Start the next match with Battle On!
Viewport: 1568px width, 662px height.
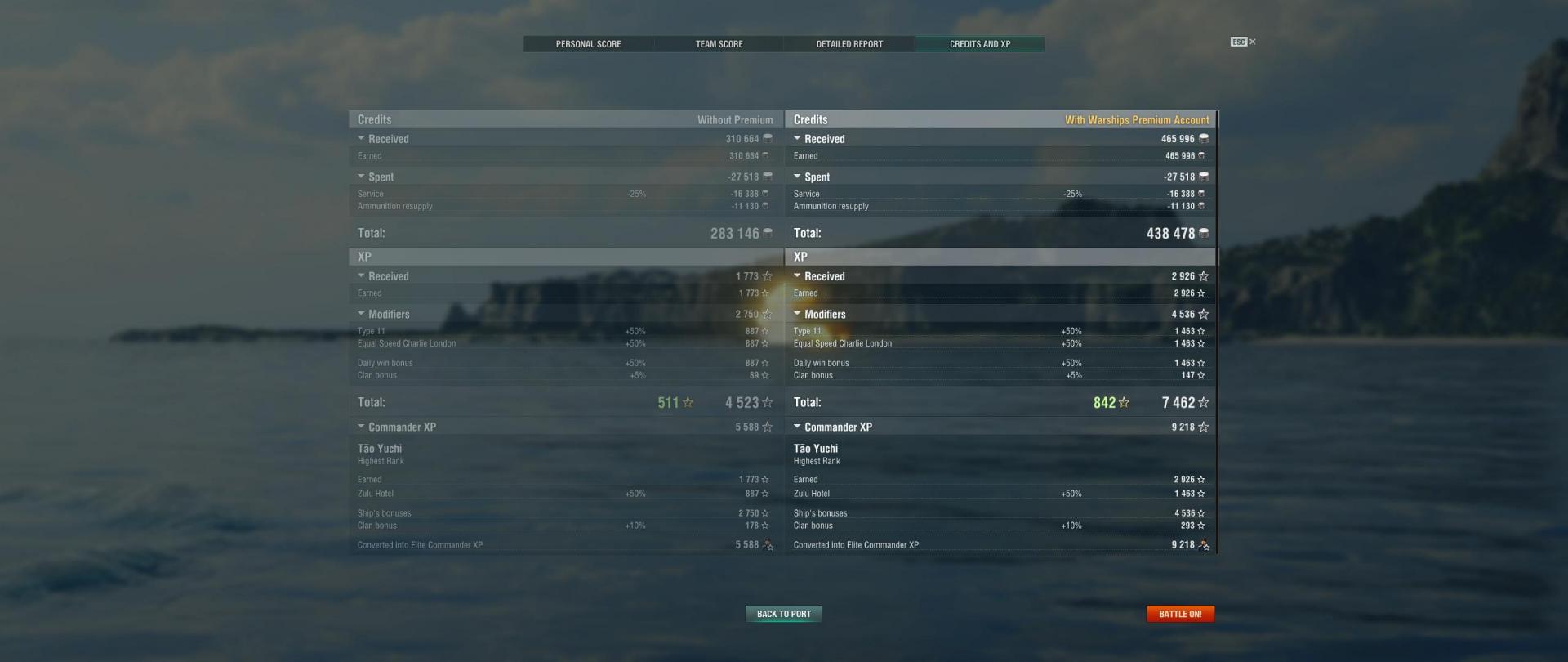click(x=1180, y=614)
